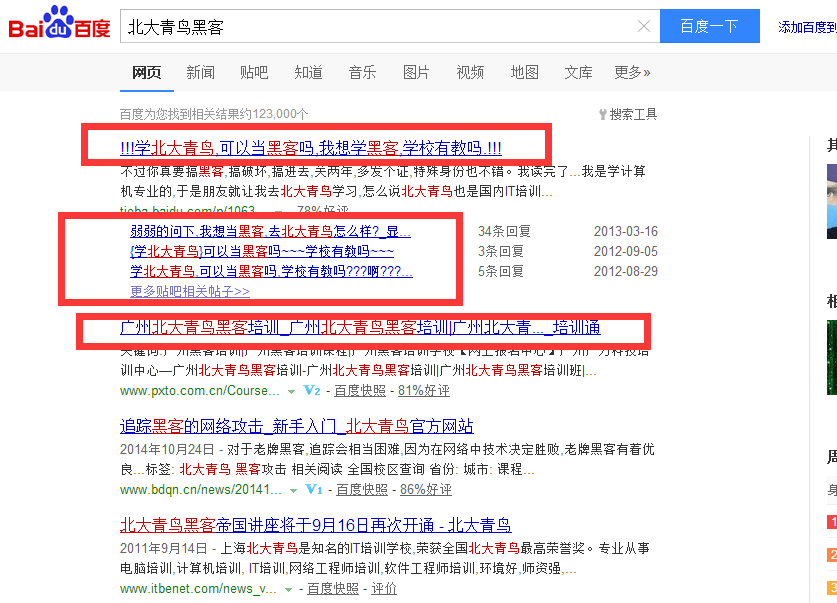The image size is (837, 603).
Task: Click the date 2012-09-05
Action: pyautogui.click(x=626, y=251)
